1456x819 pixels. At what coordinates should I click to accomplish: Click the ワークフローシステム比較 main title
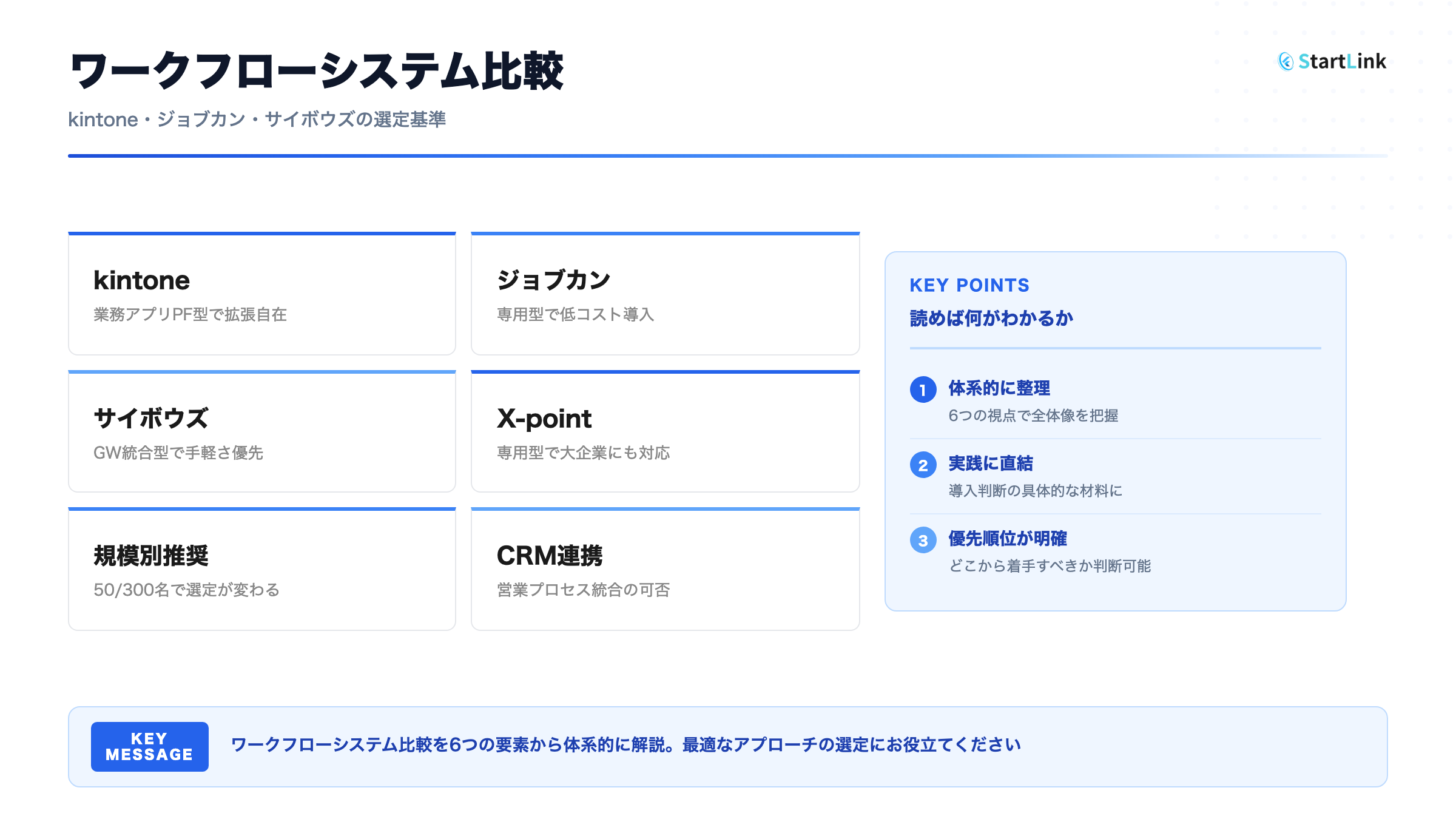(317, 72)
